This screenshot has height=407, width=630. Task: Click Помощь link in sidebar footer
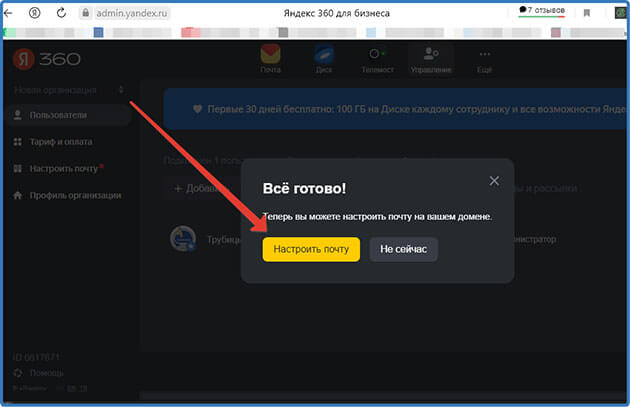tap(39, 373)
